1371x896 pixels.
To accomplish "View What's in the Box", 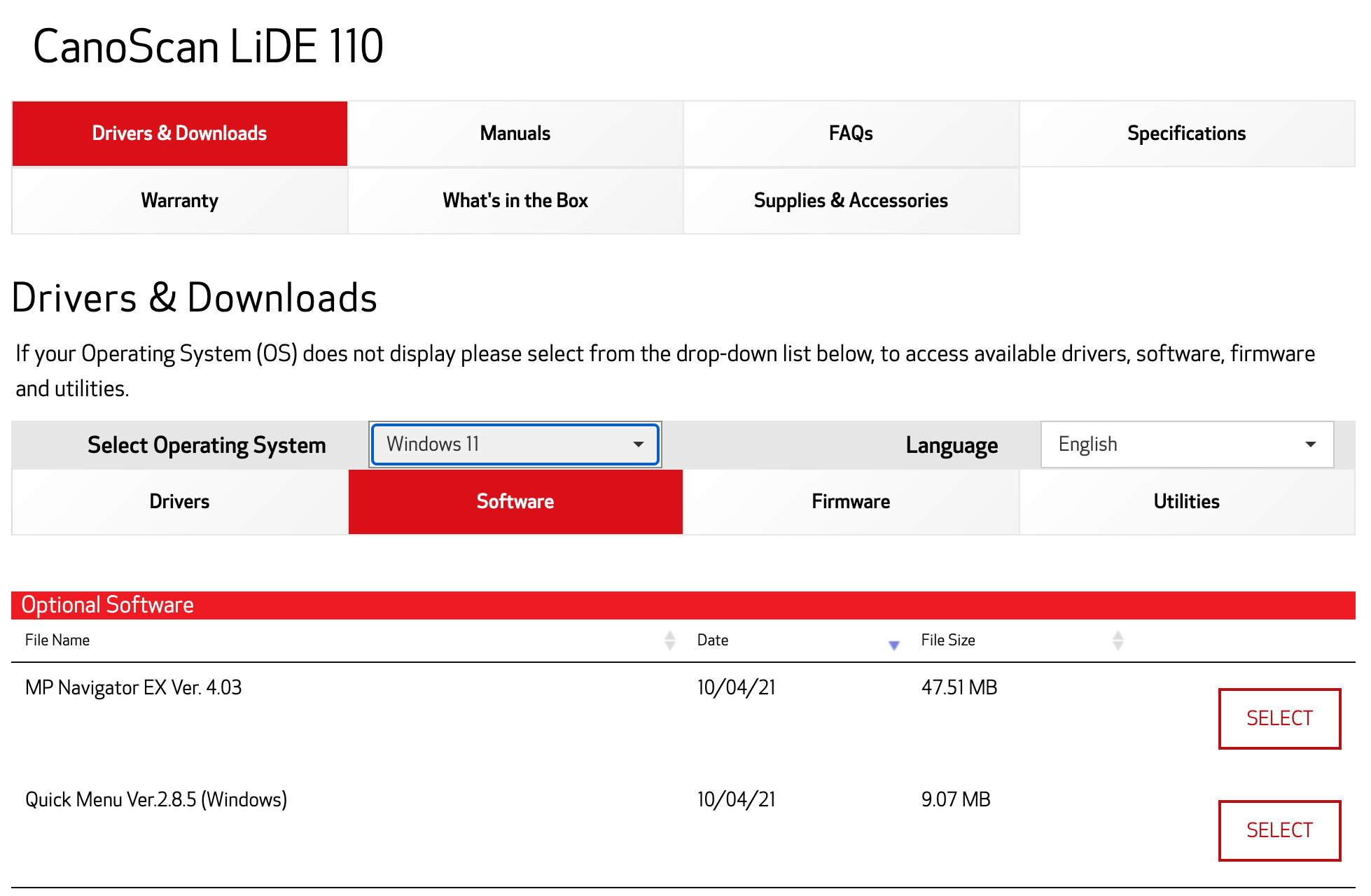I will [515, 200].
